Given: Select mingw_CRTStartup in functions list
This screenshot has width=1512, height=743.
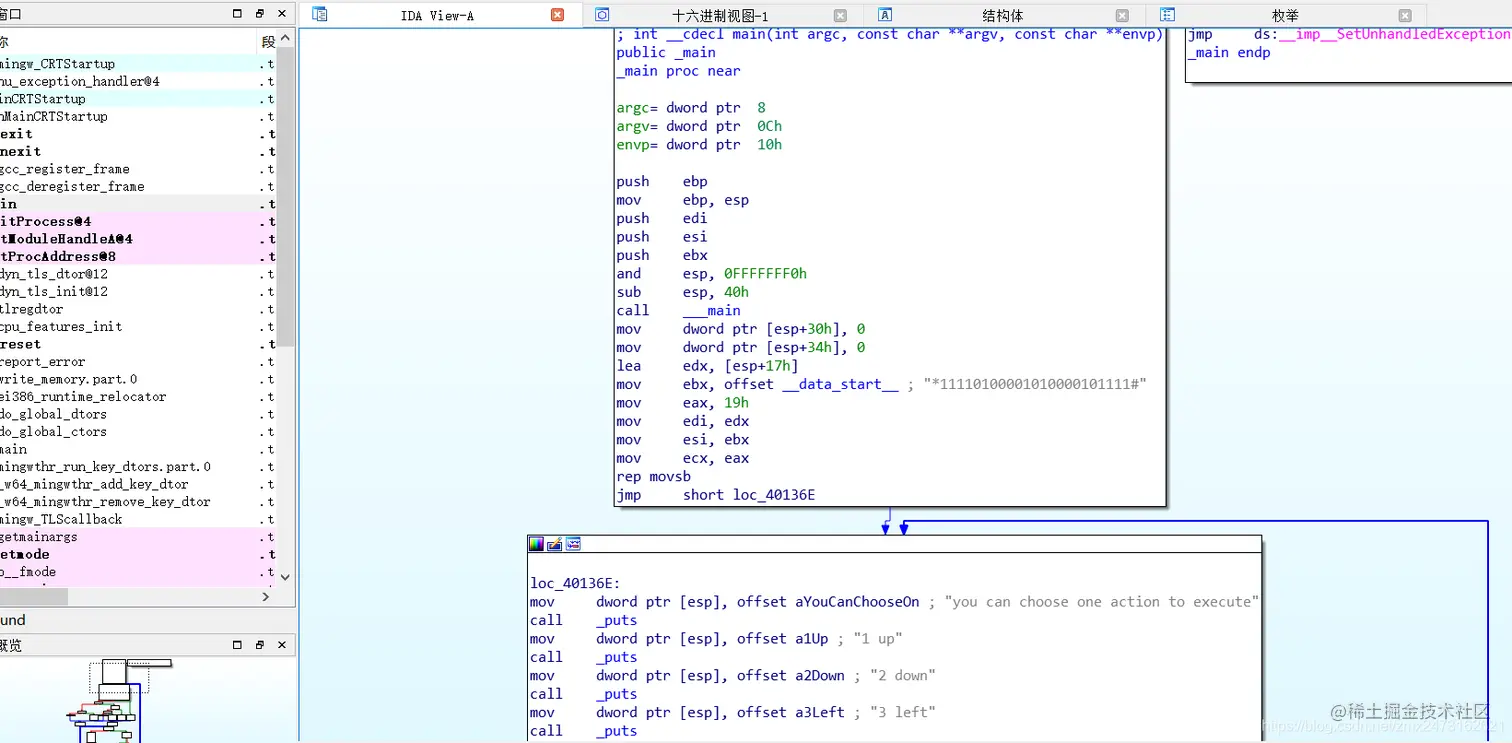Looking at the screenshot, I should pyautogui.click(x=138, y=64).
